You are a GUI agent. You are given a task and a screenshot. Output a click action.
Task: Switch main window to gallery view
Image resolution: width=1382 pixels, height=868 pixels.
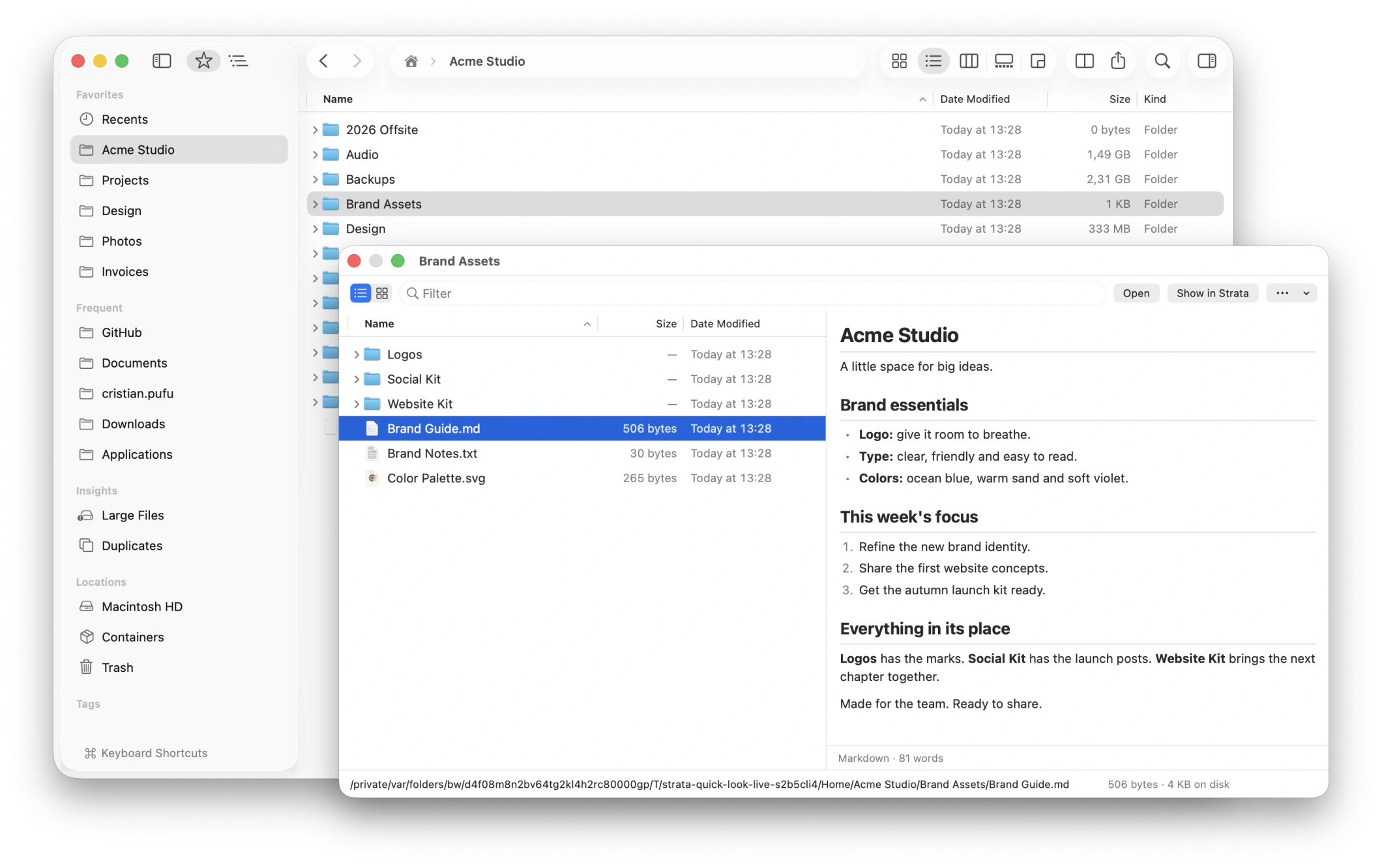click(x=1004, y=61)
